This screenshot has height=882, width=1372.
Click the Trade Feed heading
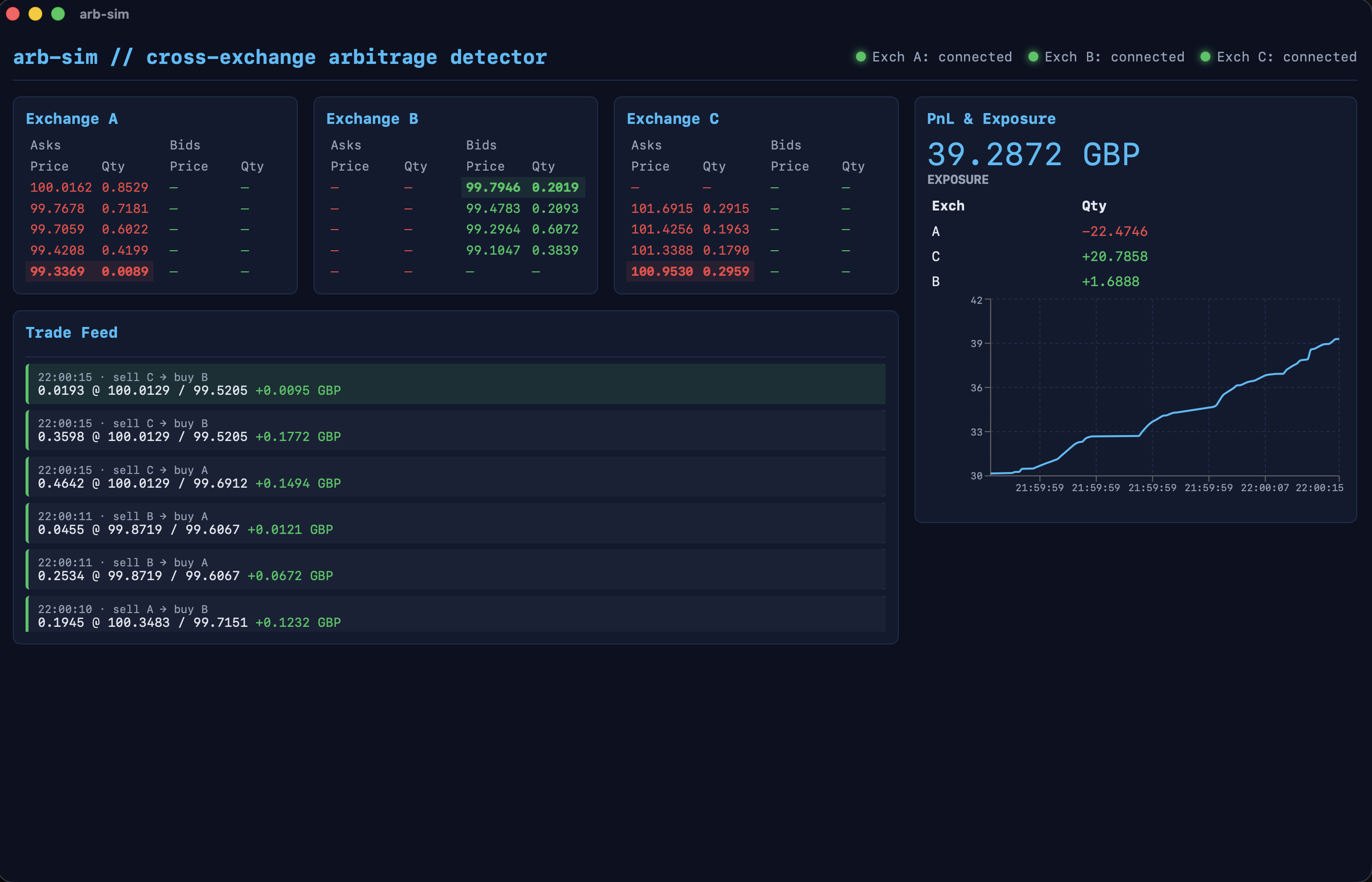(72, 333)
